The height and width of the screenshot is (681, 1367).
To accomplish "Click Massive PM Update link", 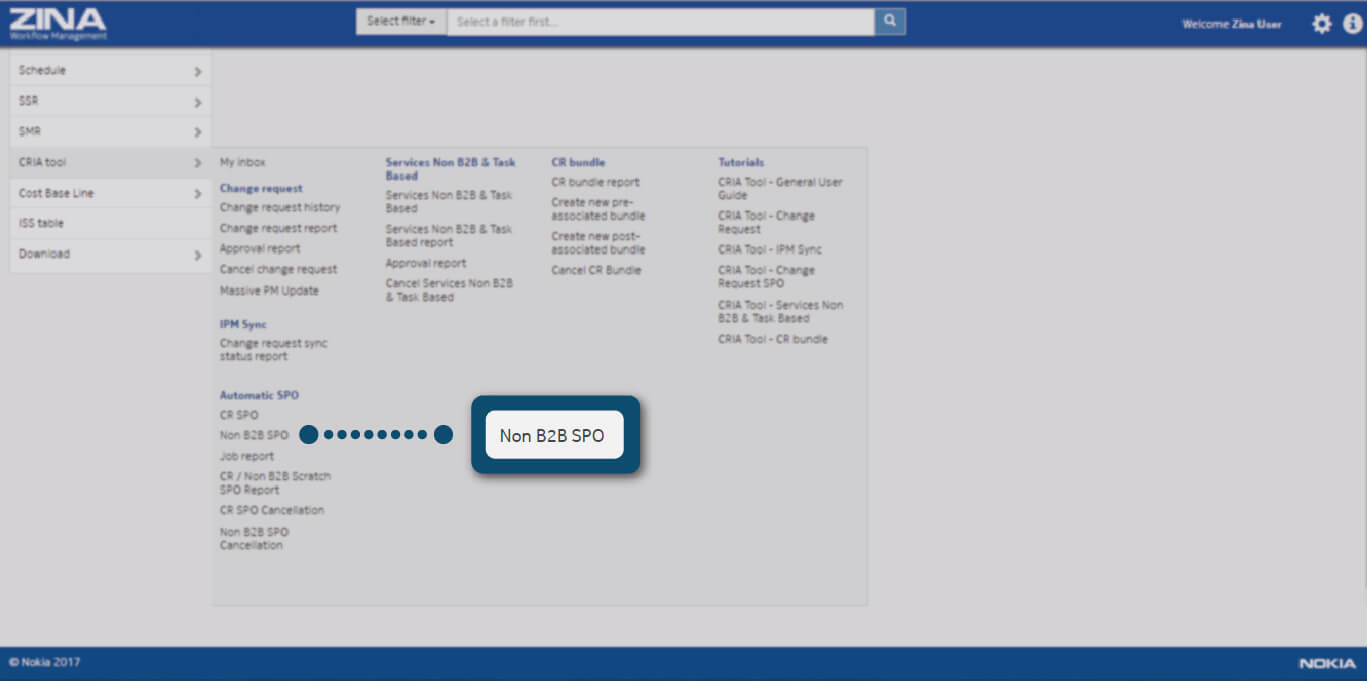I will (269, 290).
